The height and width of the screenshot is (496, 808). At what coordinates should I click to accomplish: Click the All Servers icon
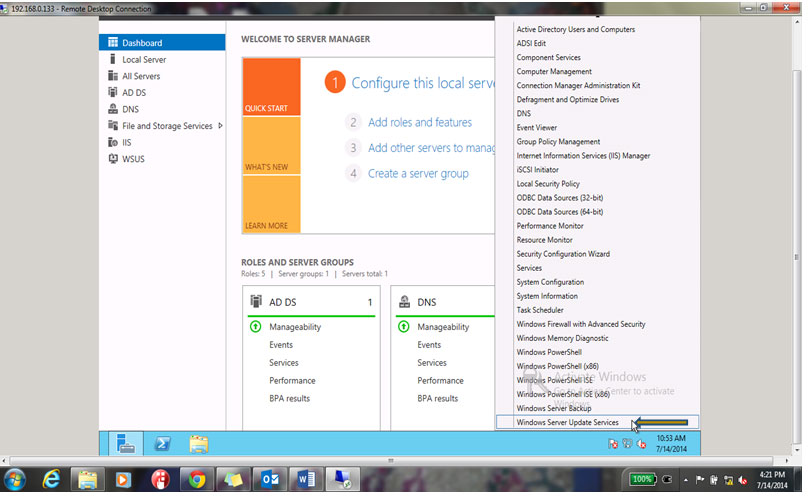(x=113, y=76)
